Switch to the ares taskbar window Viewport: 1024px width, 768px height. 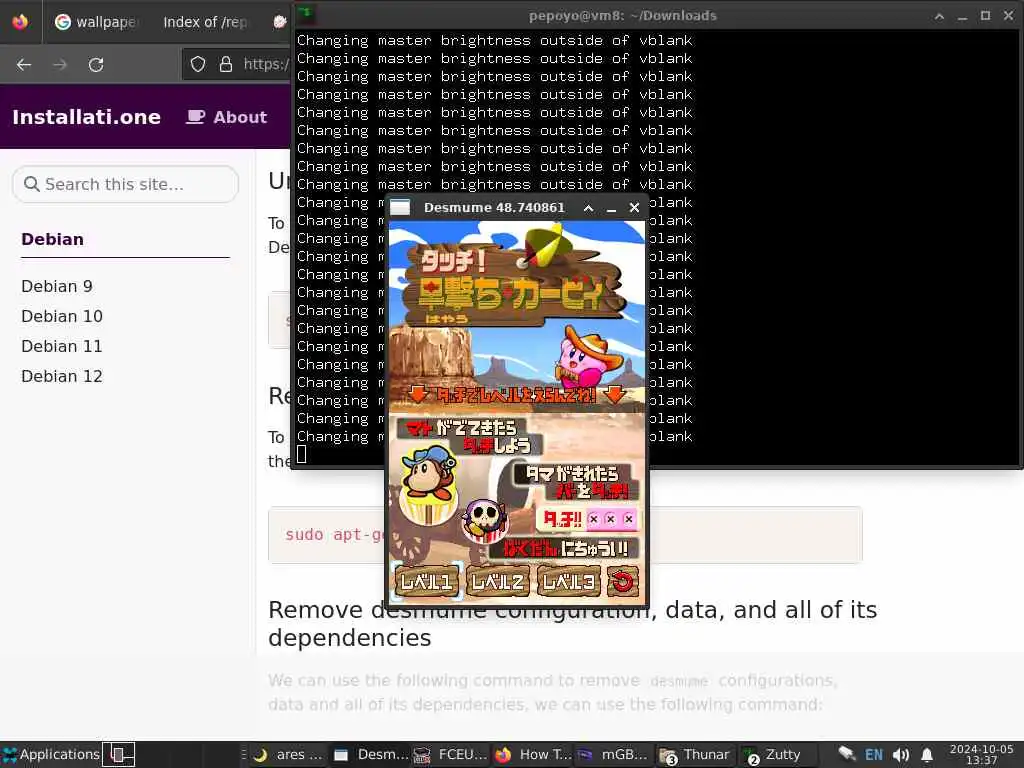tap(288, 754)
